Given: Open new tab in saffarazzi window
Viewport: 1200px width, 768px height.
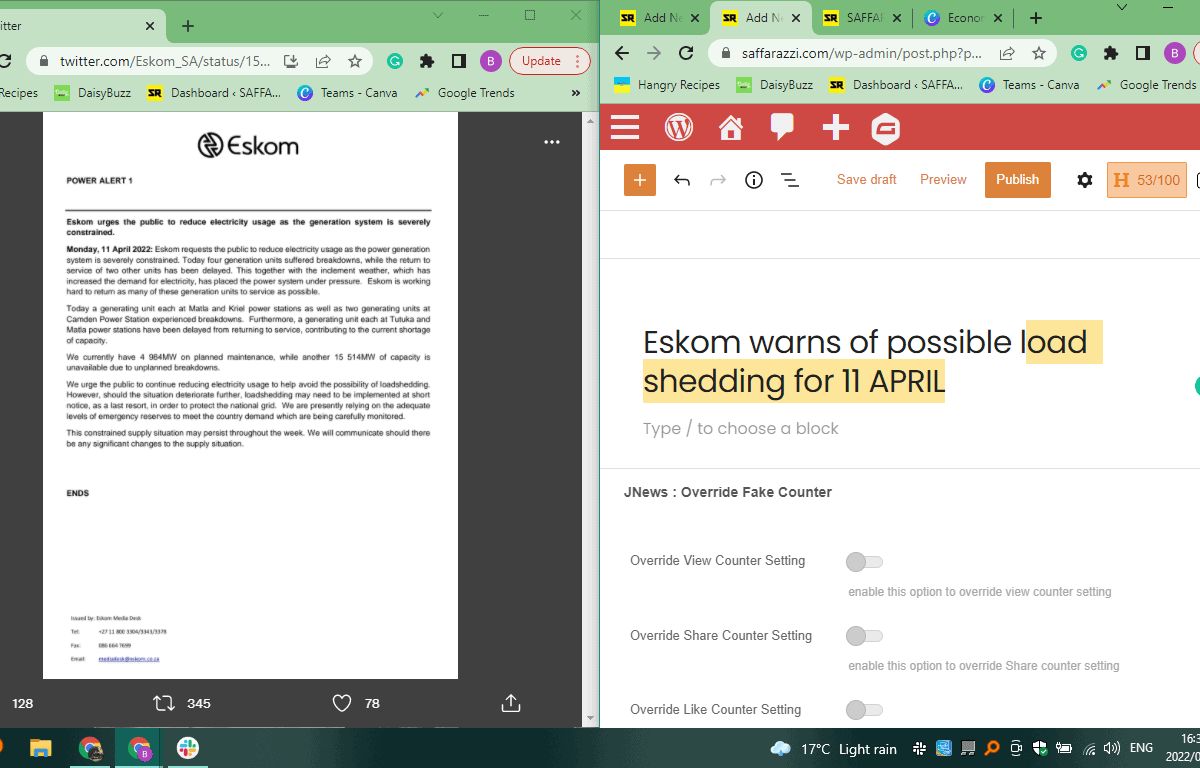Looking at the screenshot, I should [1036, 18].
